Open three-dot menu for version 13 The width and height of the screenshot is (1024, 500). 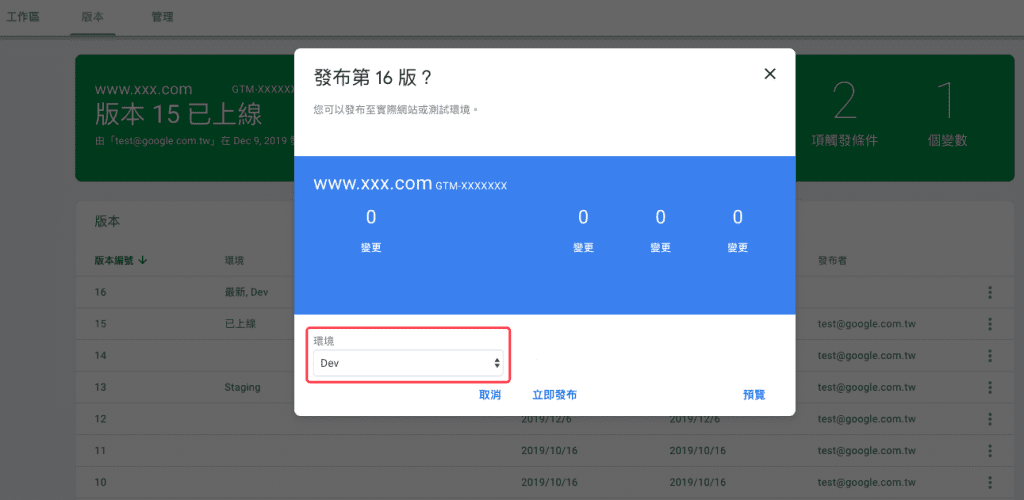[x=990, y=387]
